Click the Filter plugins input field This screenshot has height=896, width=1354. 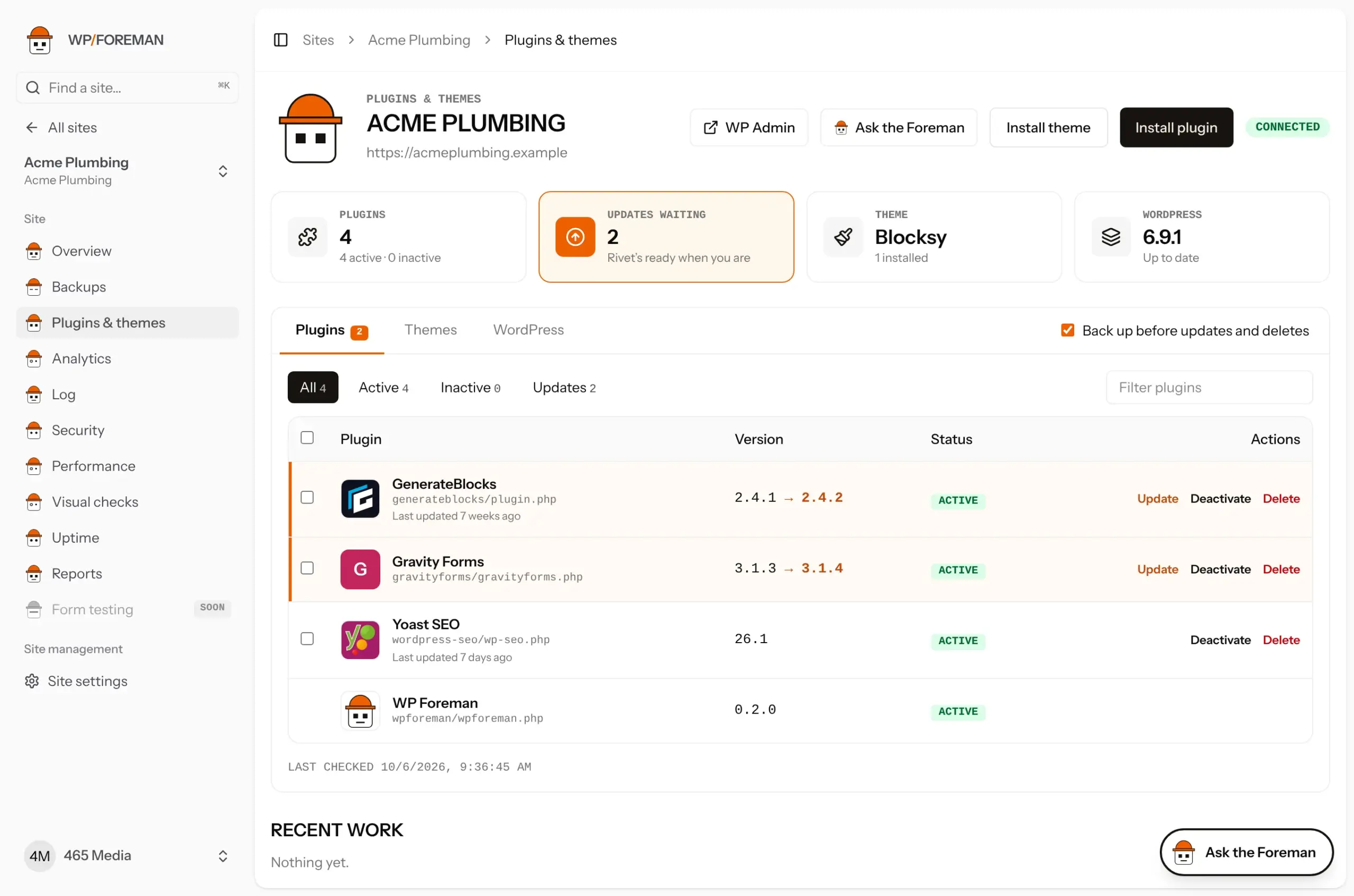pos(1210,387)
